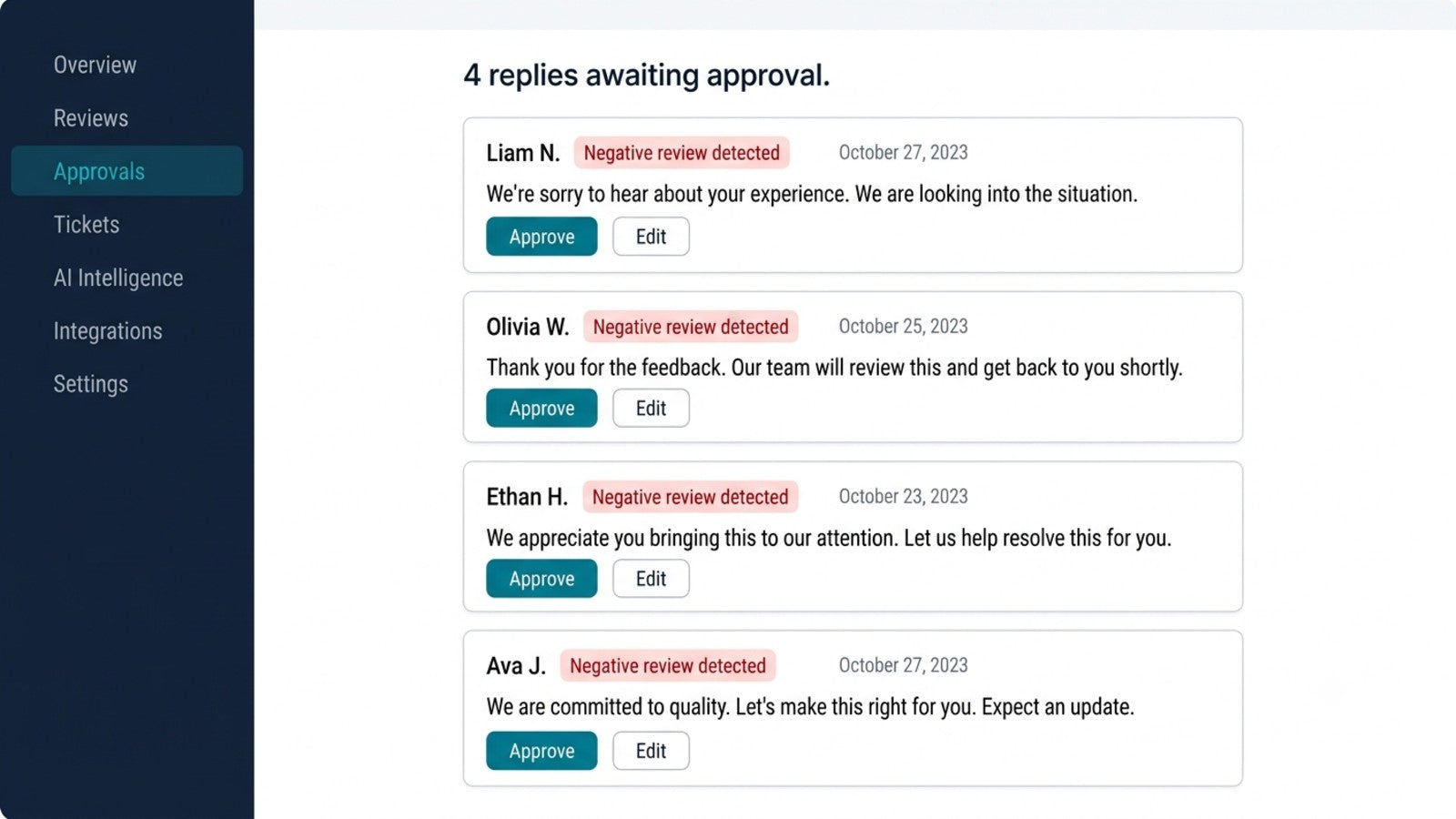
Task: Go to Reviews in the sidebar
Action: tap(91, 118)
